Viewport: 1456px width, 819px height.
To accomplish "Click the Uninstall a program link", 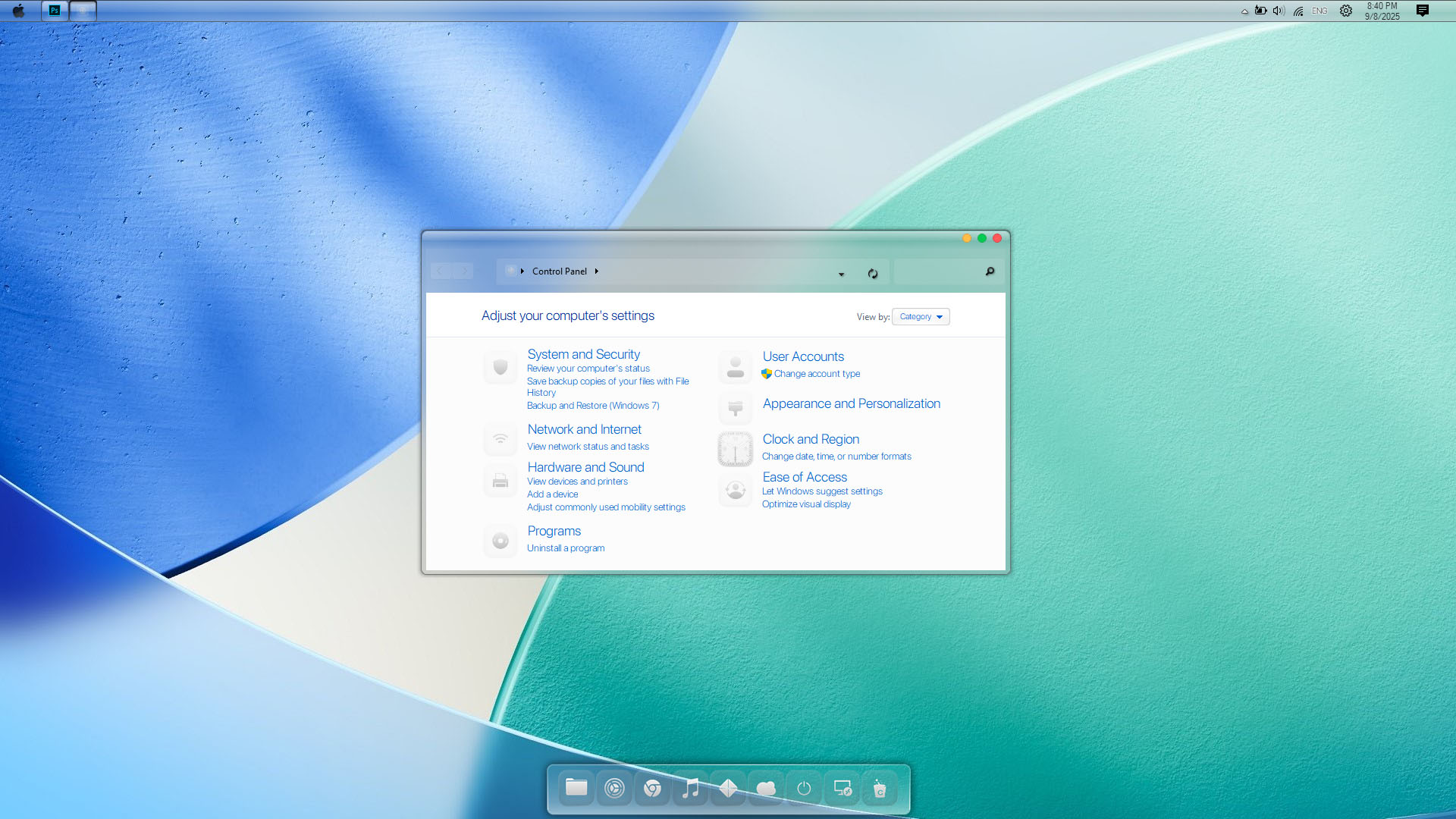I will [566, 548].
